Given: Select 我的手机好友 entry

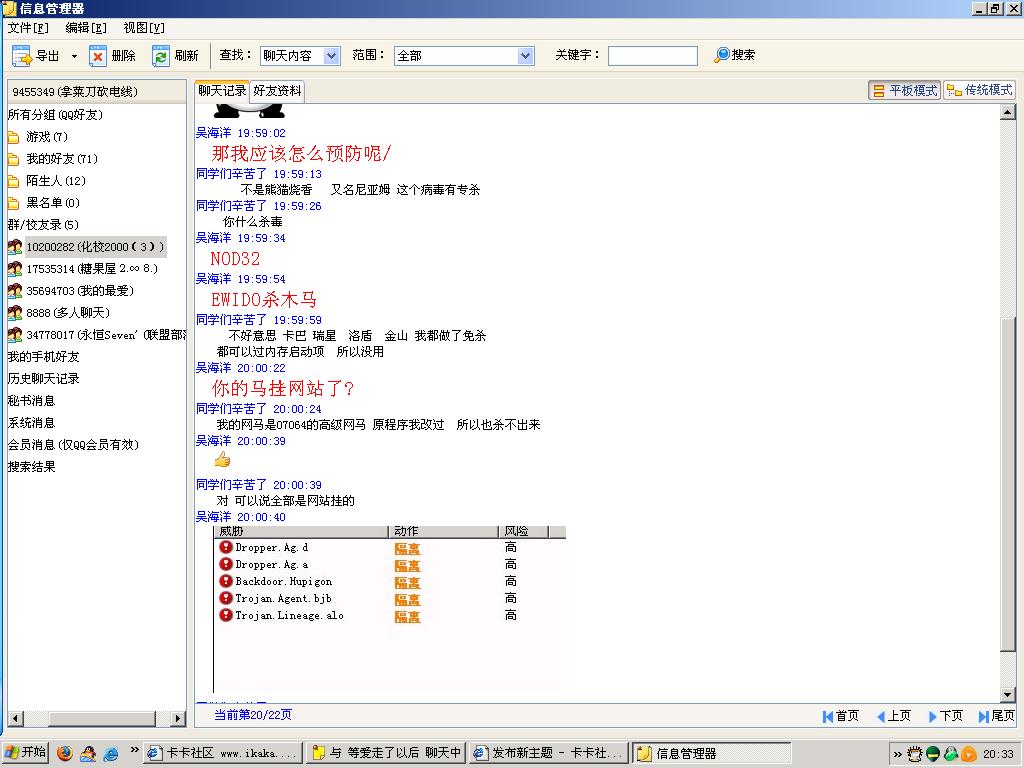Looking at the screenshot, I should point(44,357).
